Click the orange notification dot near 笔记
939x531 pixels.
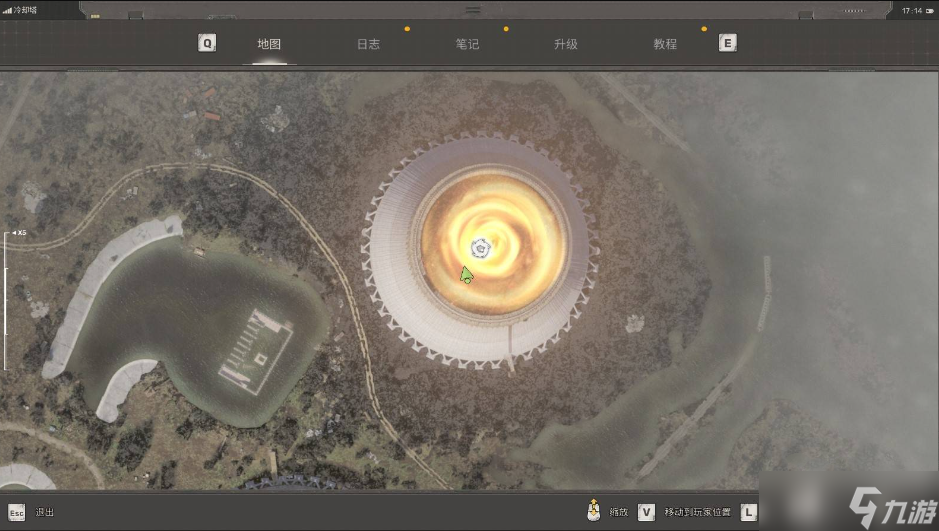pos(506,29)
